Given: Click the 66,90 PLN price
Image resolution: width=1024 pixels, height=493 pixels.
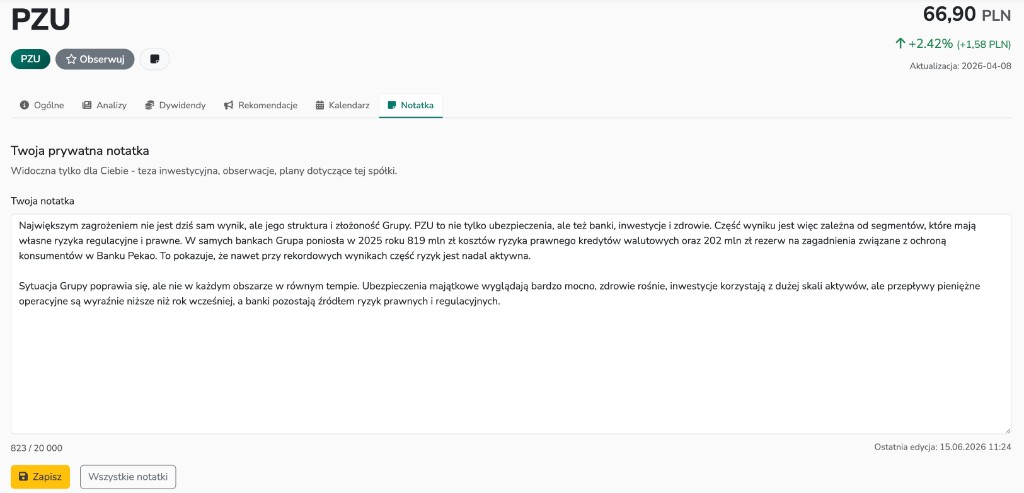Looking at the screenshot, I should (x=967, y=14).
